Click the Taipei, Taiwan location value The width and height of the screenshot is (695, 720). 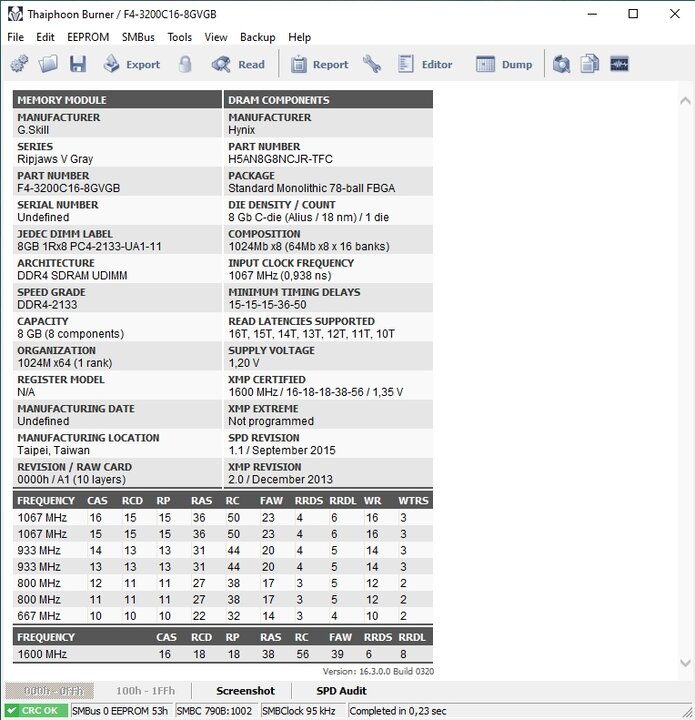click(x=53, y=450)
